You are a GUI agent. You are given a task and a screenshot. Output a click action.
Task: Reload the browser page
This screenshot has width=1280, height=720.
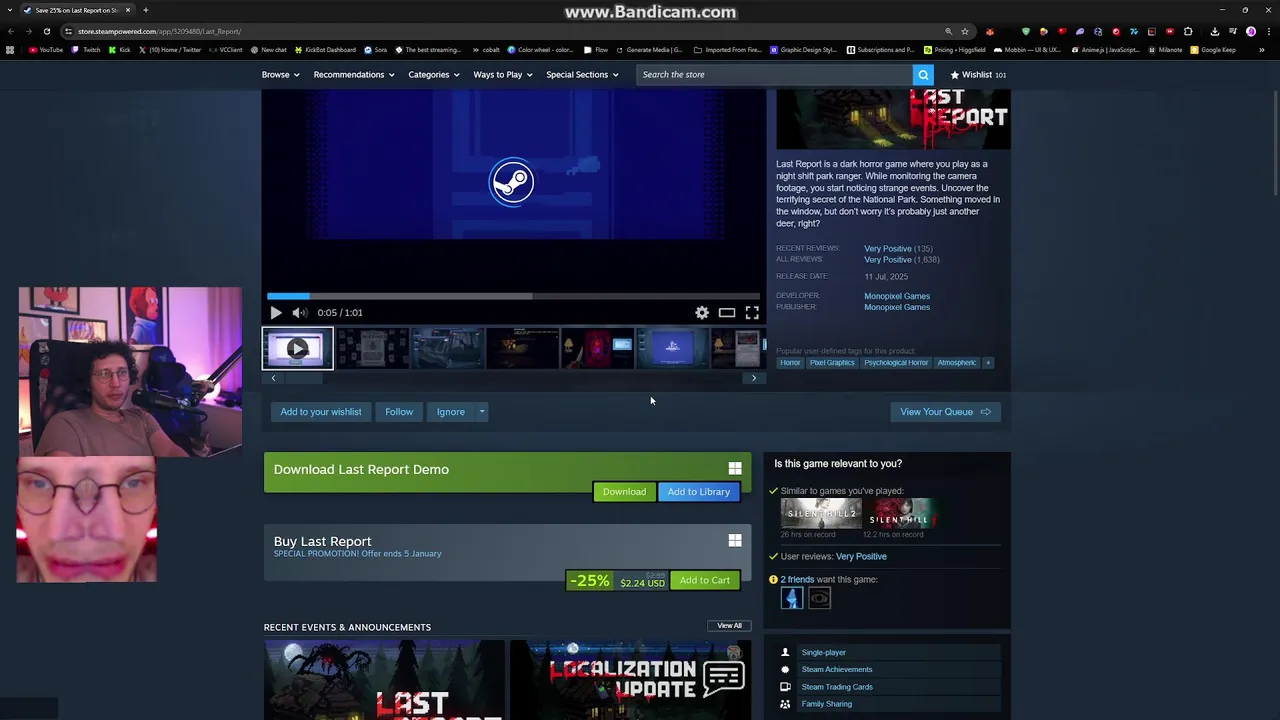[x=46, y=31]
